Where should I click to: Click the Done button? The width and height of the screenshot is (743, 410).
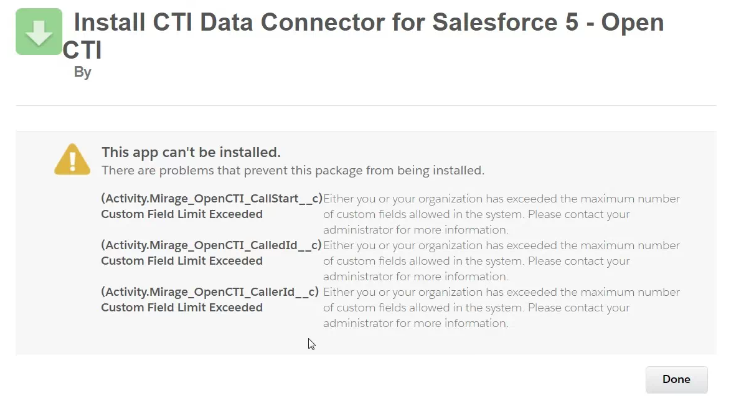click(676, 379)
